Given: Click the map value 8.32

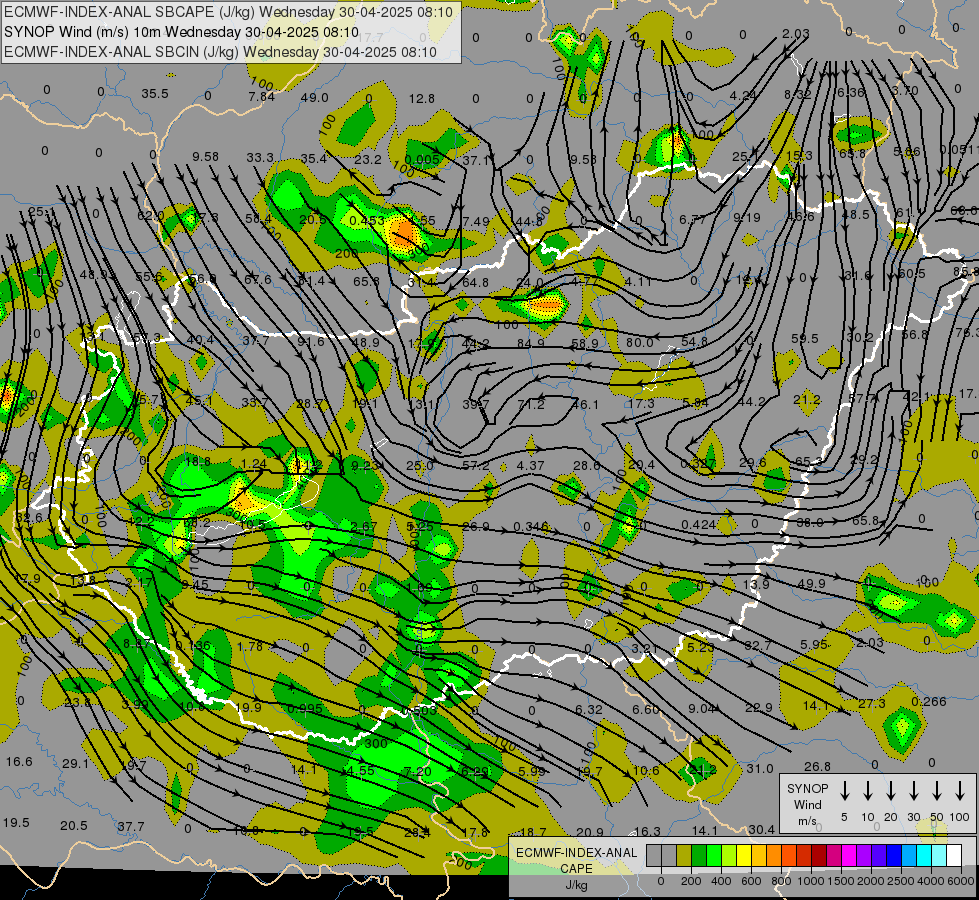Looking at the screenshot, I should pyautogui.click(x=798, y=94).
